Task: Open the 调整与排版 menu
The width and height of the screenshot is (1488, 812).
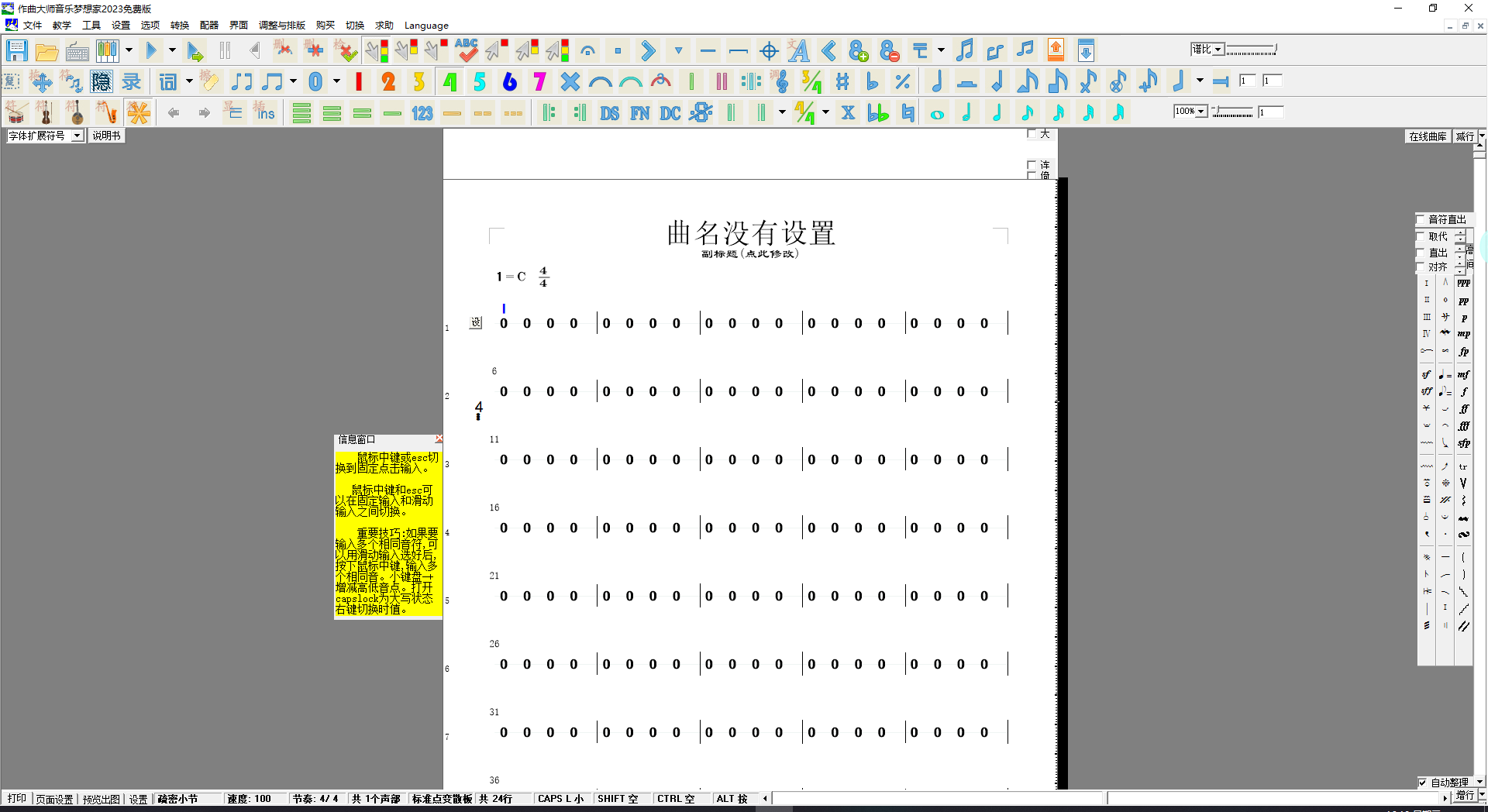Action: tap(281, 25)
